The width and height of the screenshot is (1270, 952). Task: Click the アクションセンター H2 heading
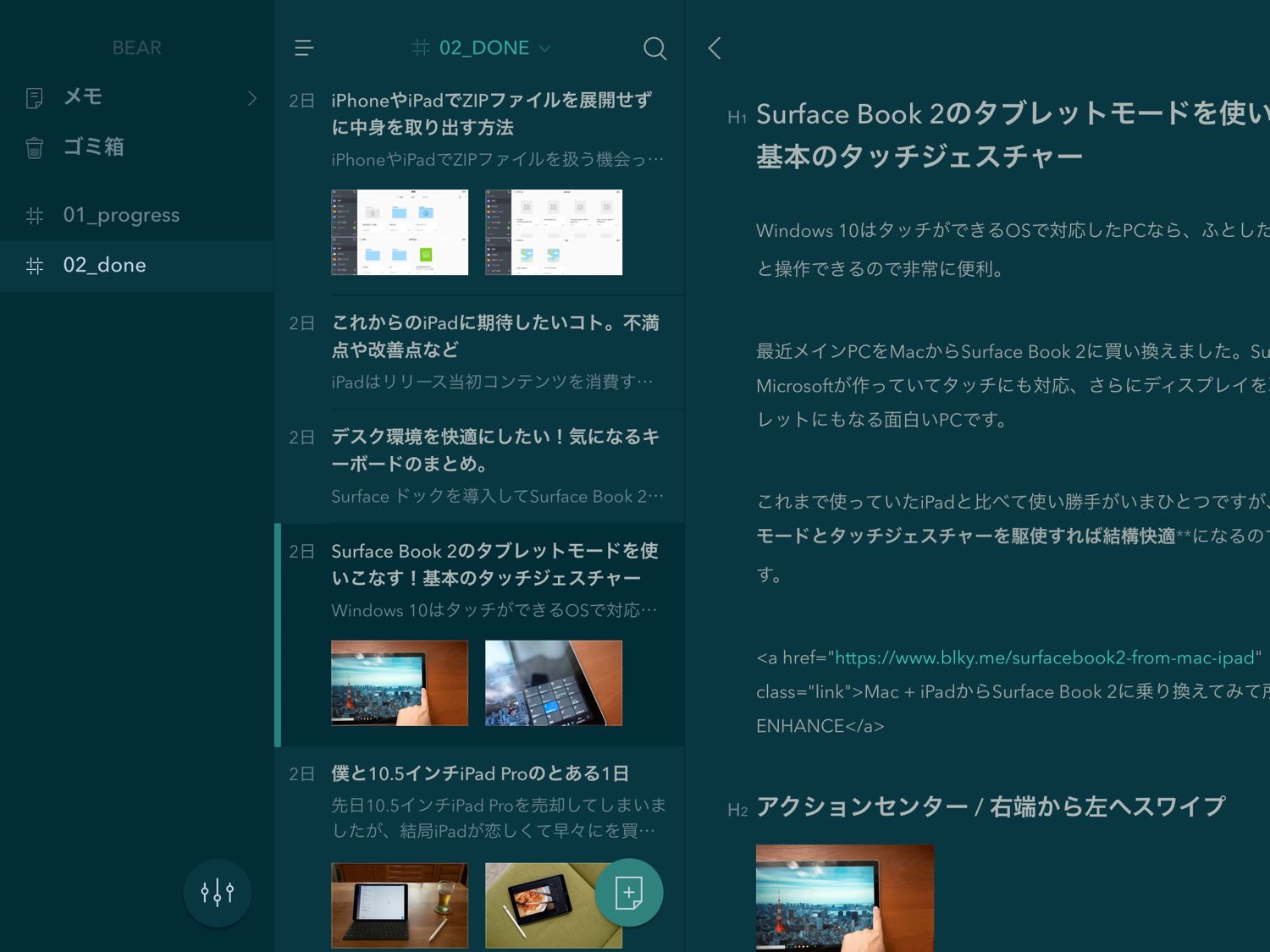click(991, 806)
